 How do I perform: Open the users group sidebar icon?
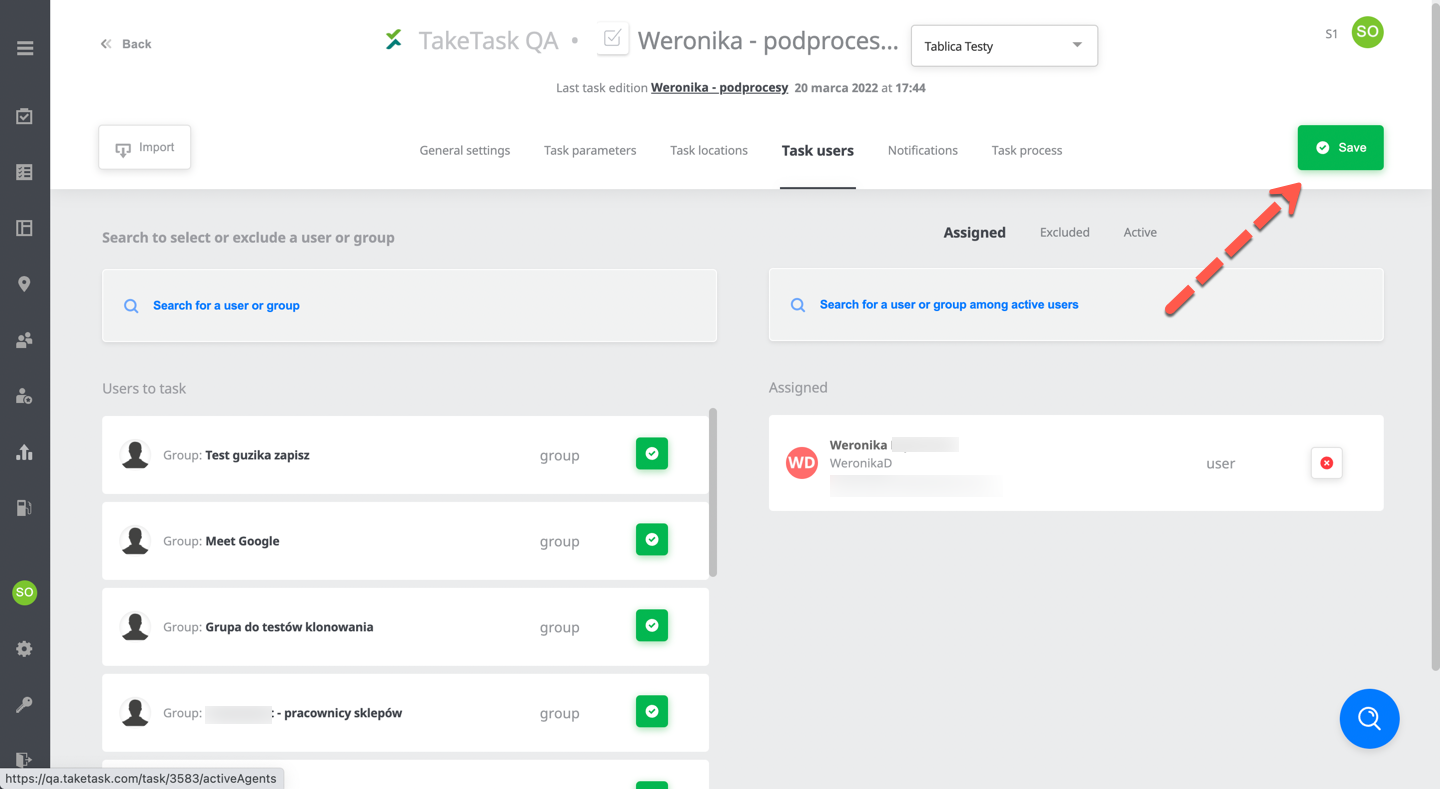[25, 340]
